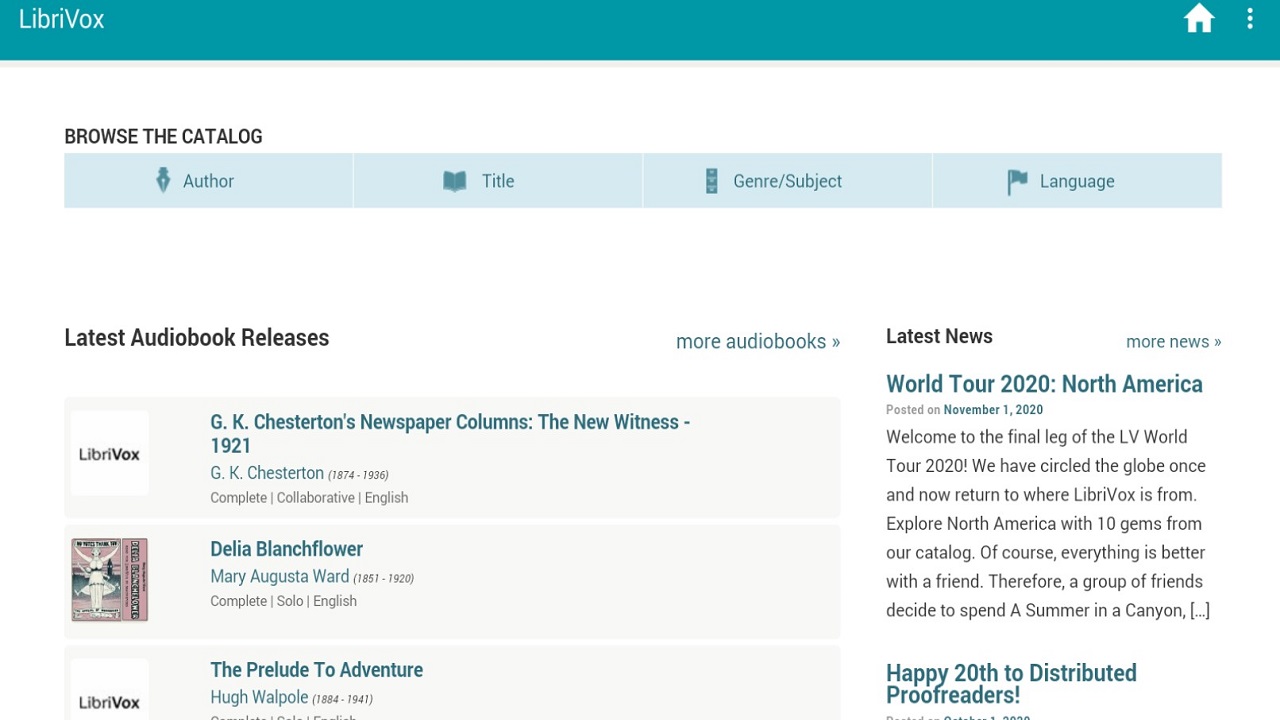Open World Tour 2020: North America article
1280x720 pixels.
click(x=1044, y=385)
